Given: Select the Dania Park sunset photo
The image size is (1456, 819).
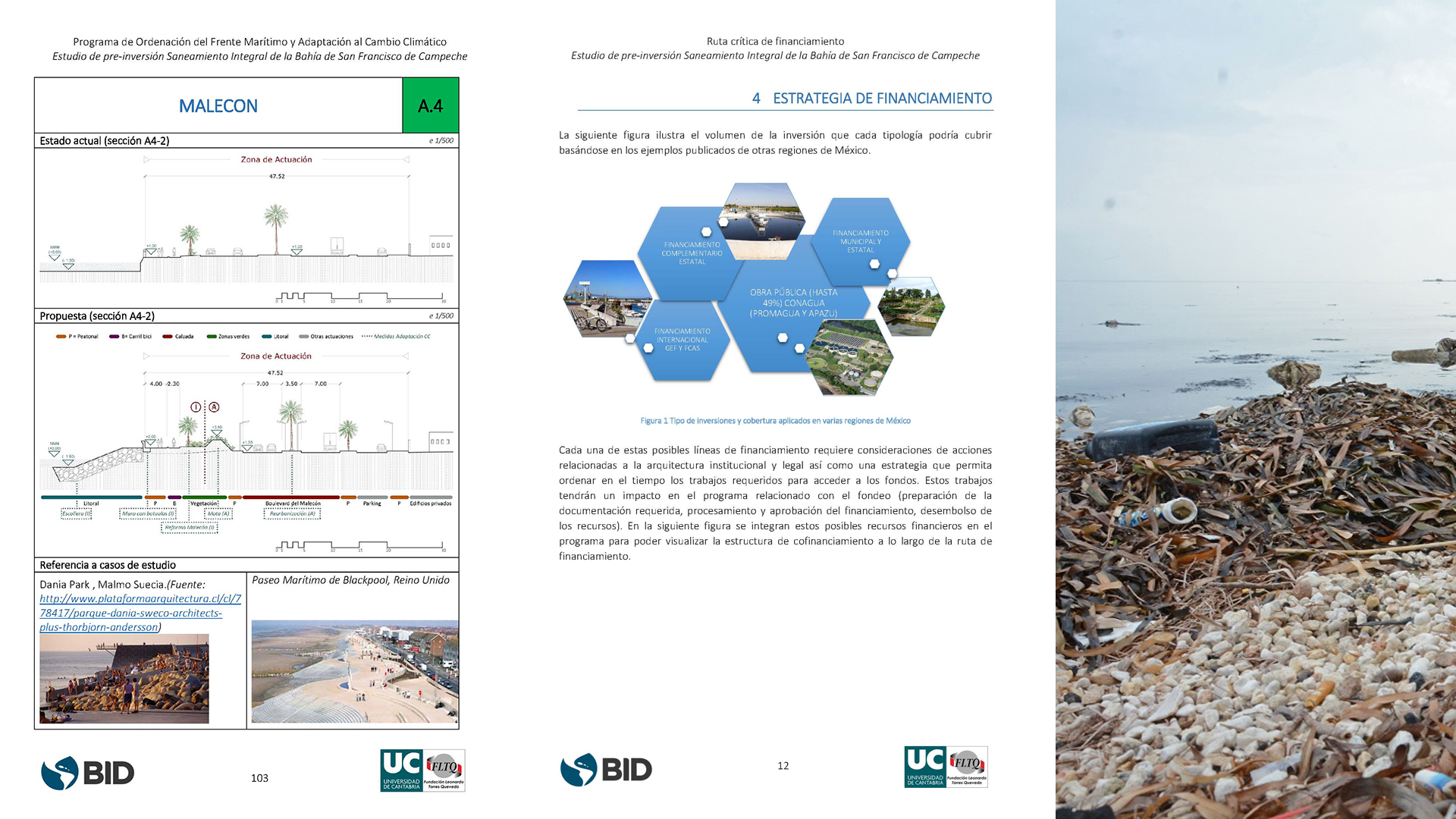Looking at the screenshot, I should click(x=124, y=679).
